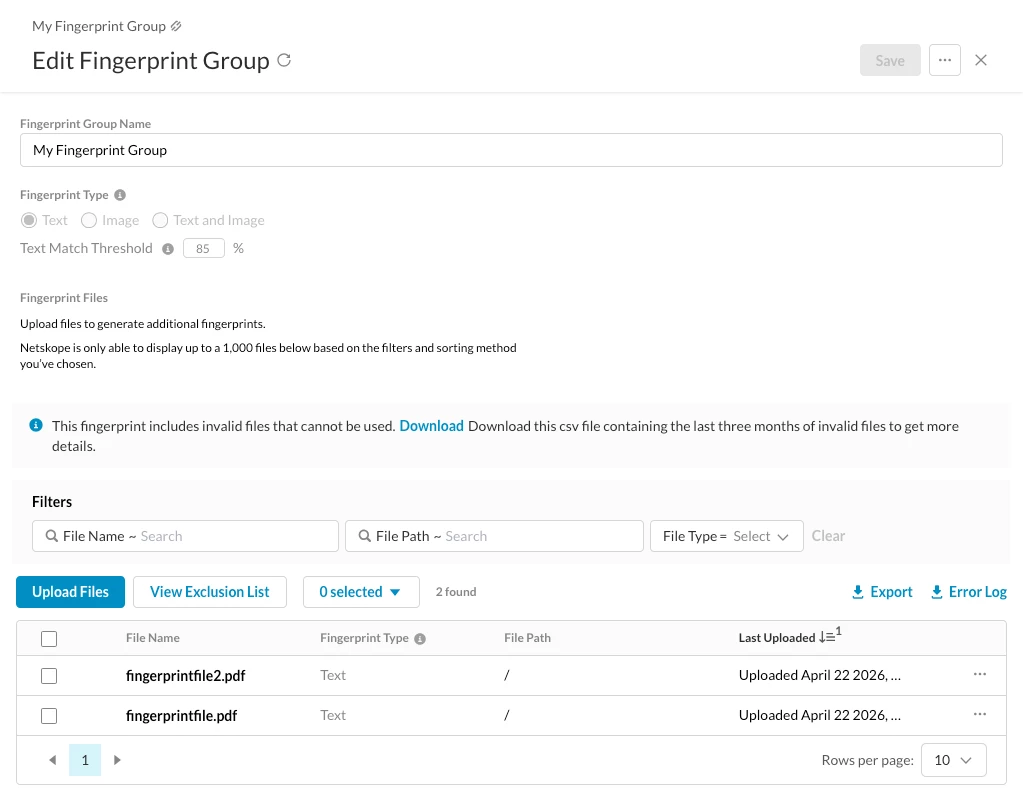Click the info icon in Fingerprint Type column header

pyautogui.click(x=420, y=639)
